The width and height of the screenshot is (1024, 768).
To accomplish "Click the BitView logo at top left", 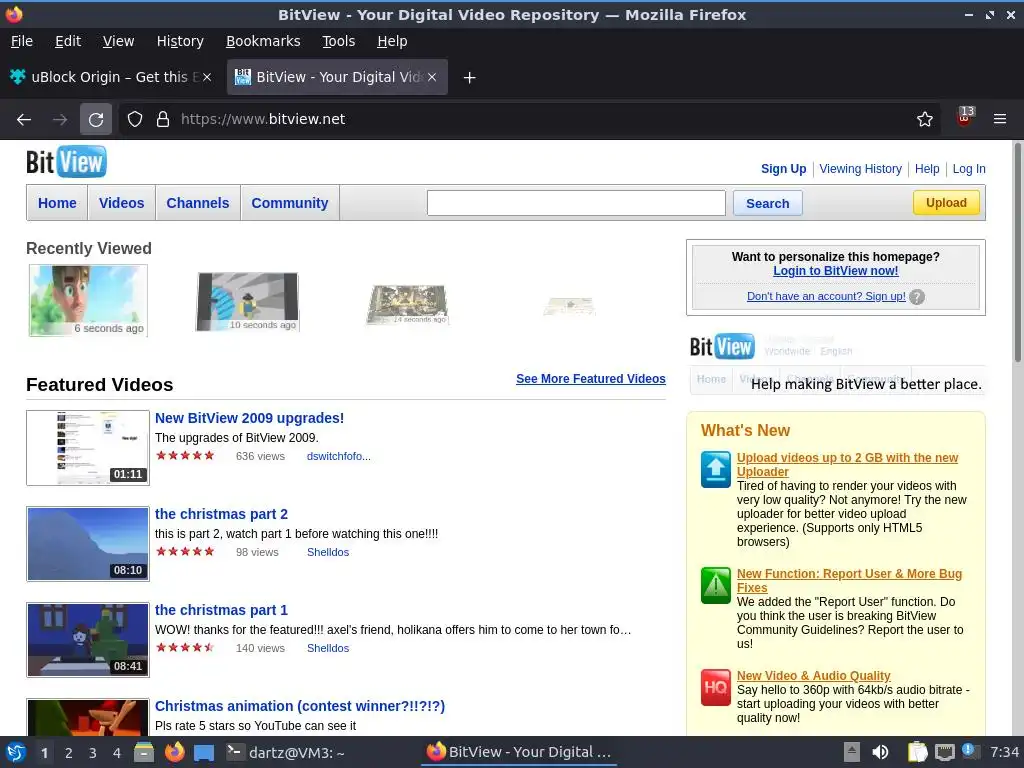I will 66,162.
